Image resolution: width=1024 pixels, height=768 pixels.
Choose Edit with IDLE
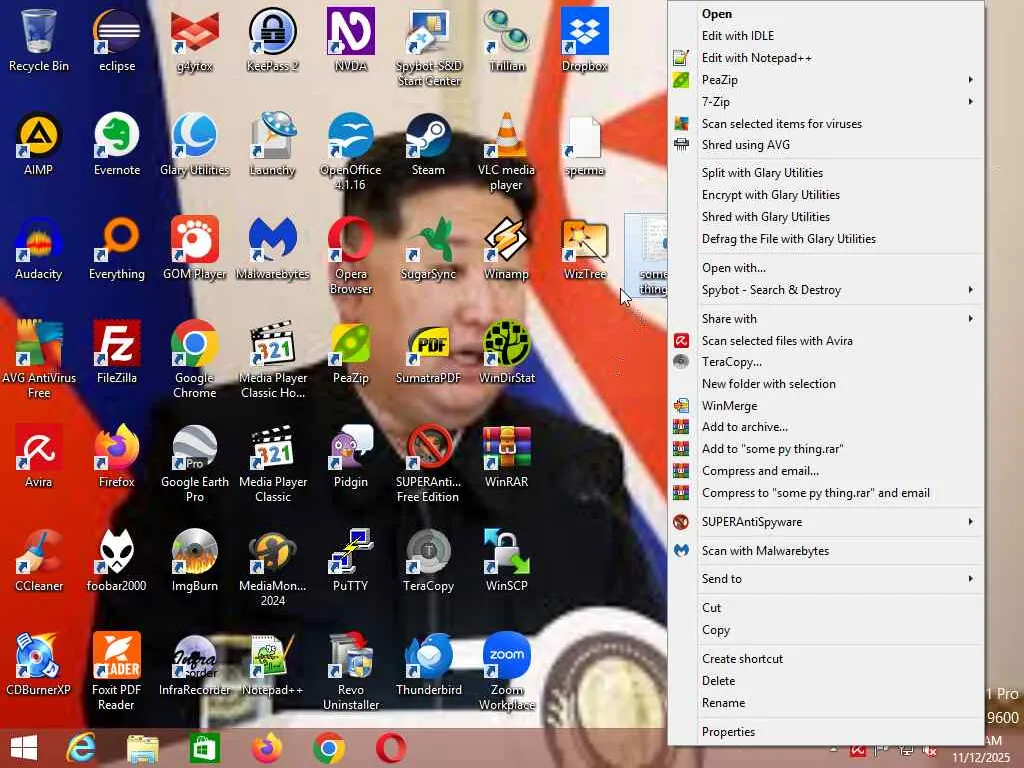[825, 36]
